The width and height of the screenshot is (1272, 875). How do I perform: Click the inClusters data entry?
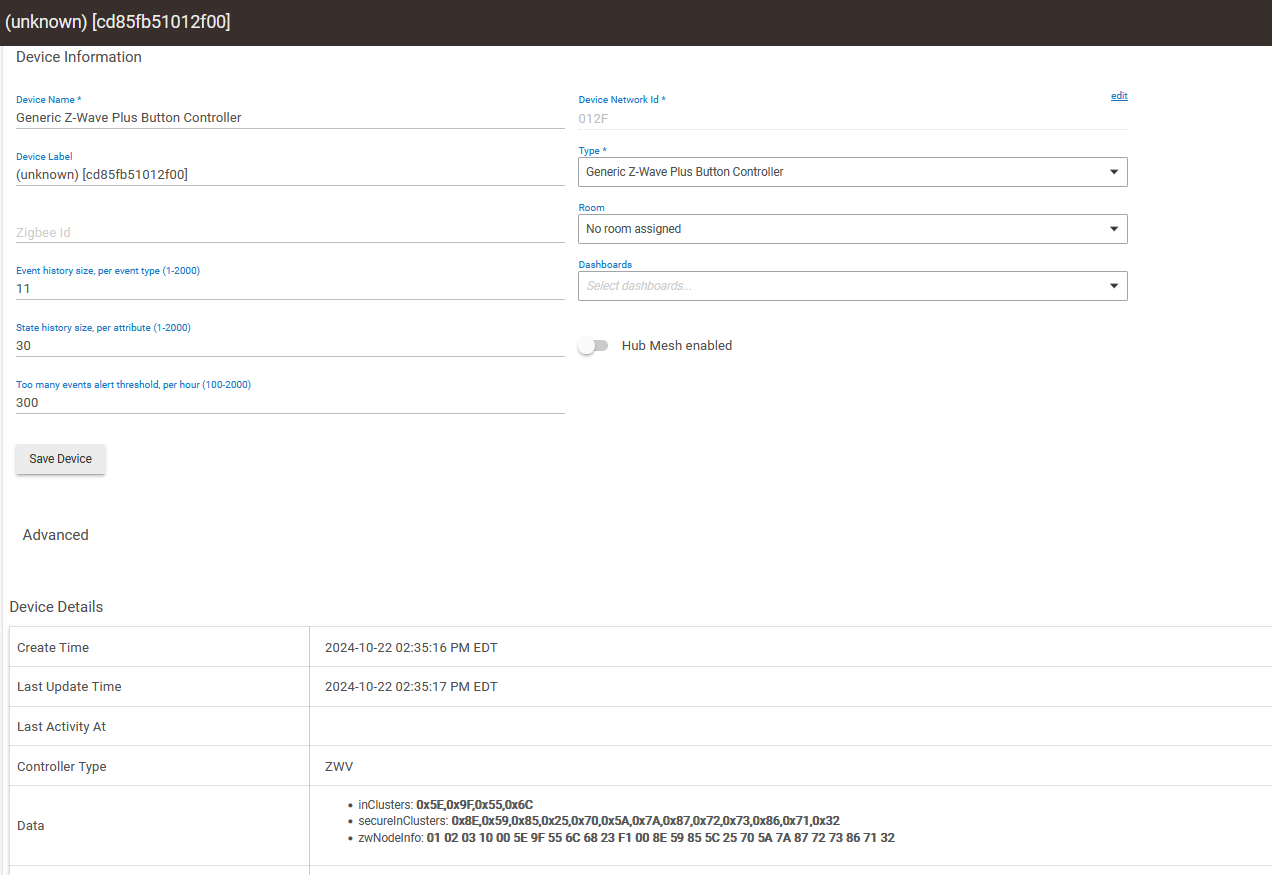tap(446, 804)
